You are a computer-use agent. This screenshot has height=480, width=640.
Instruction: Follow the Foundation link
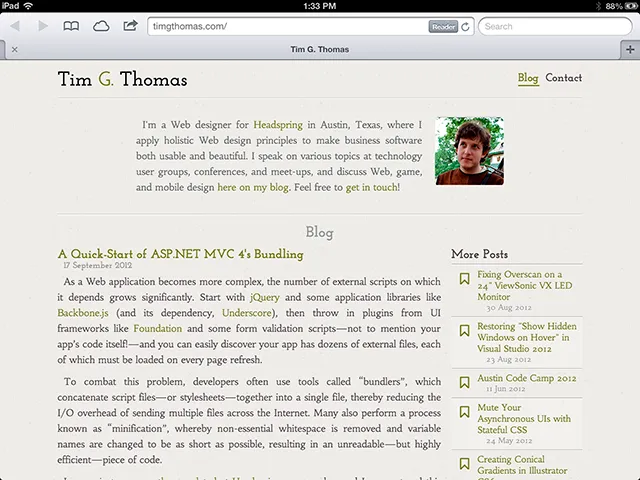pos(158,329)
